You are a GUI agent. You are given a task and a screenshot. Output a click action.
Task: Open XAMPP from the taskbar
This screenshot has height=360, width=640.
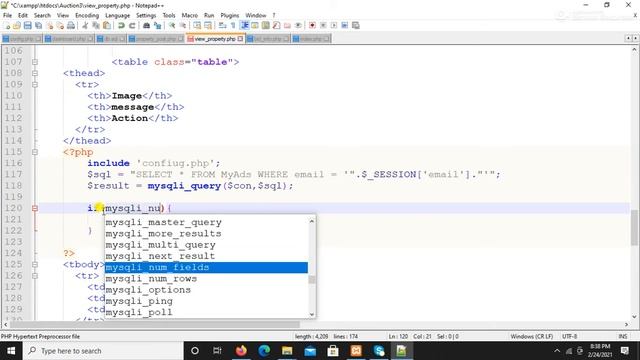(356, 351)
